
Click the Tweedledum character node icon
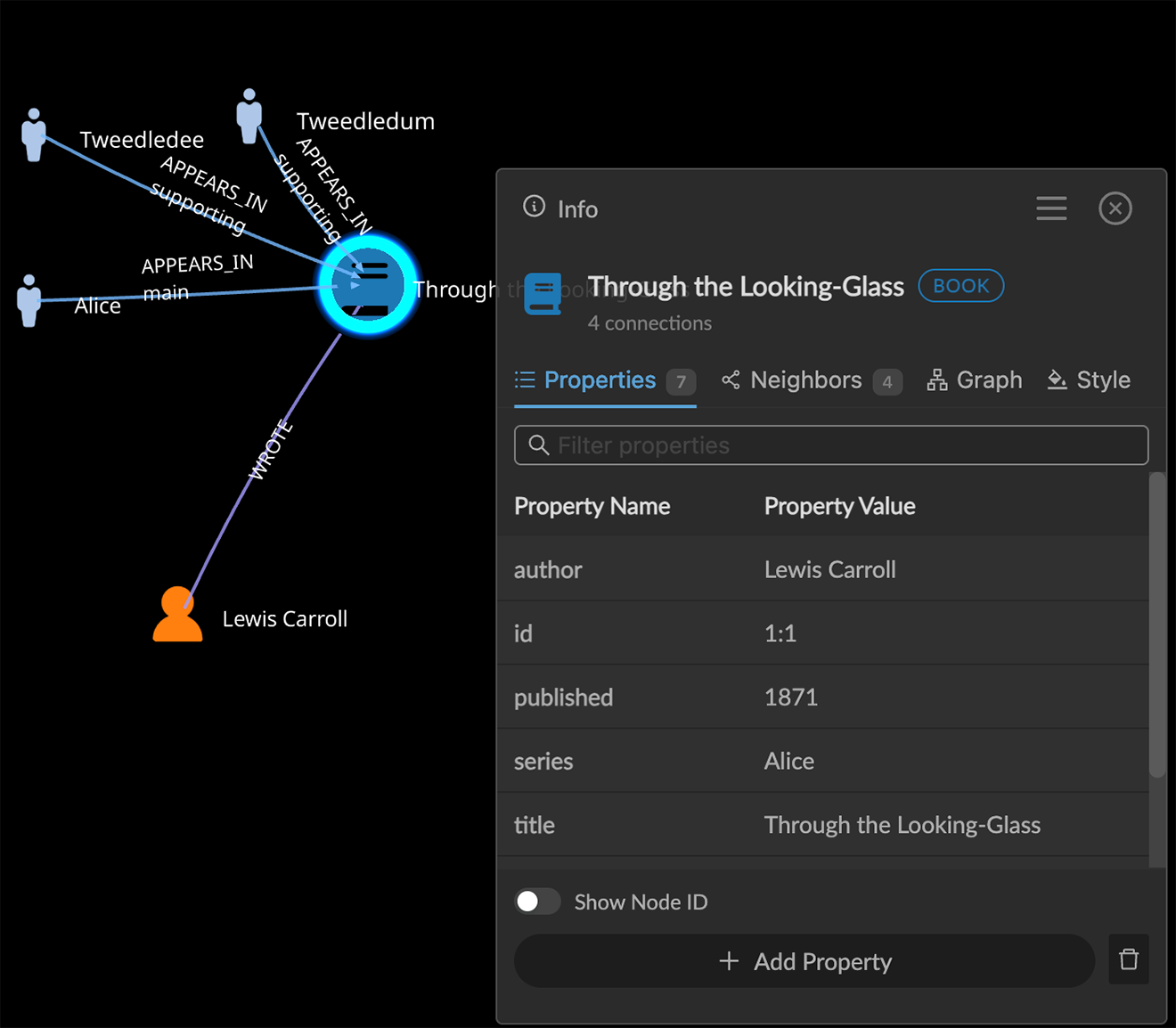pos(249,116)
